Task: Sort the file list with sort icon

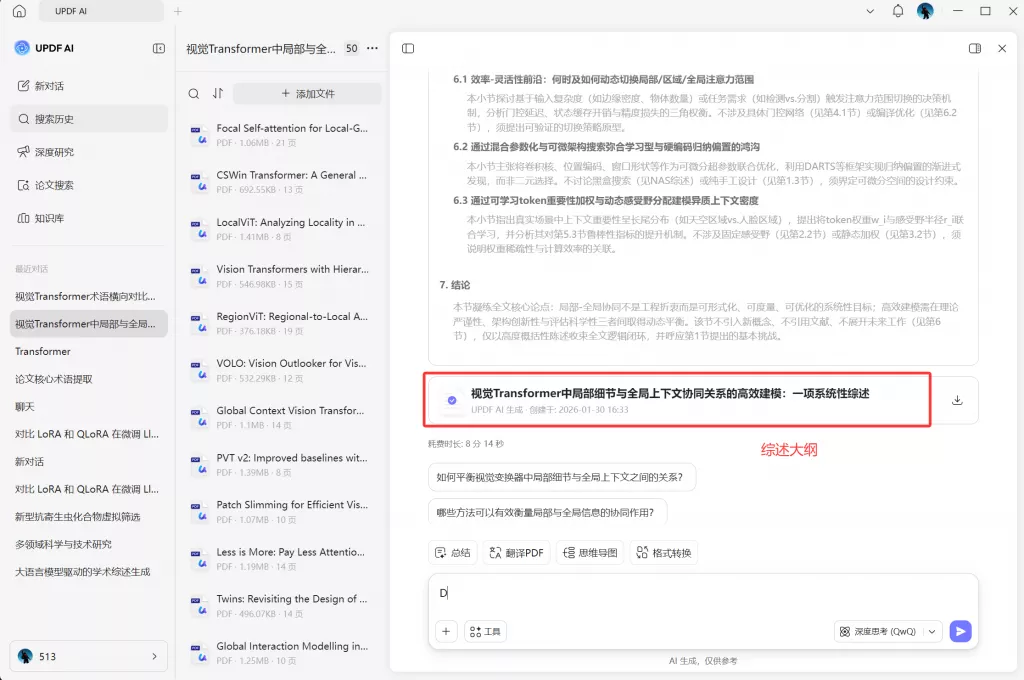Action: [x=218, y=93]
